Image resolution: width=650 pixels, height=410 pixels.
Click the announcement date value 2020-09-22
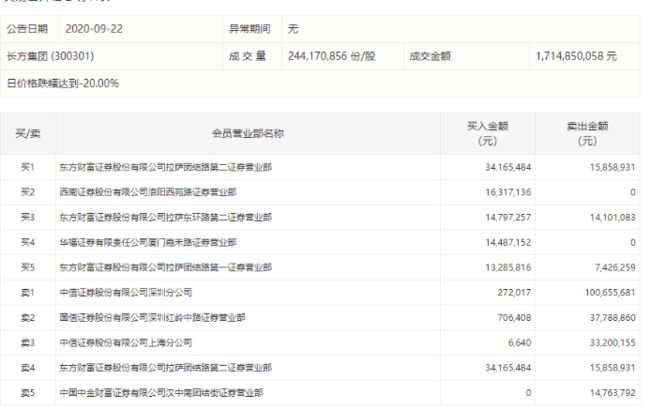tap(94, 29)
